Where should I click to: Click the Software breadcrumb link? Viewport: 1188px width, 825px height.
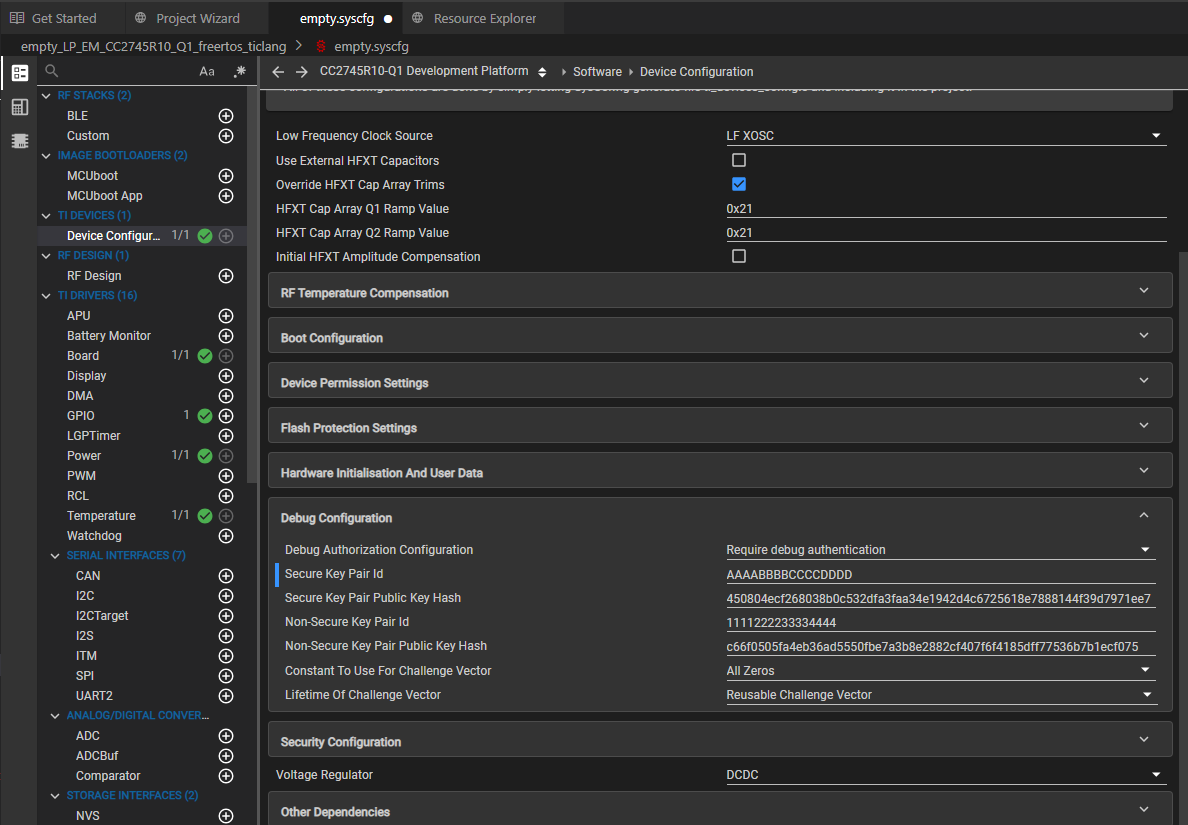click(597, 72)
